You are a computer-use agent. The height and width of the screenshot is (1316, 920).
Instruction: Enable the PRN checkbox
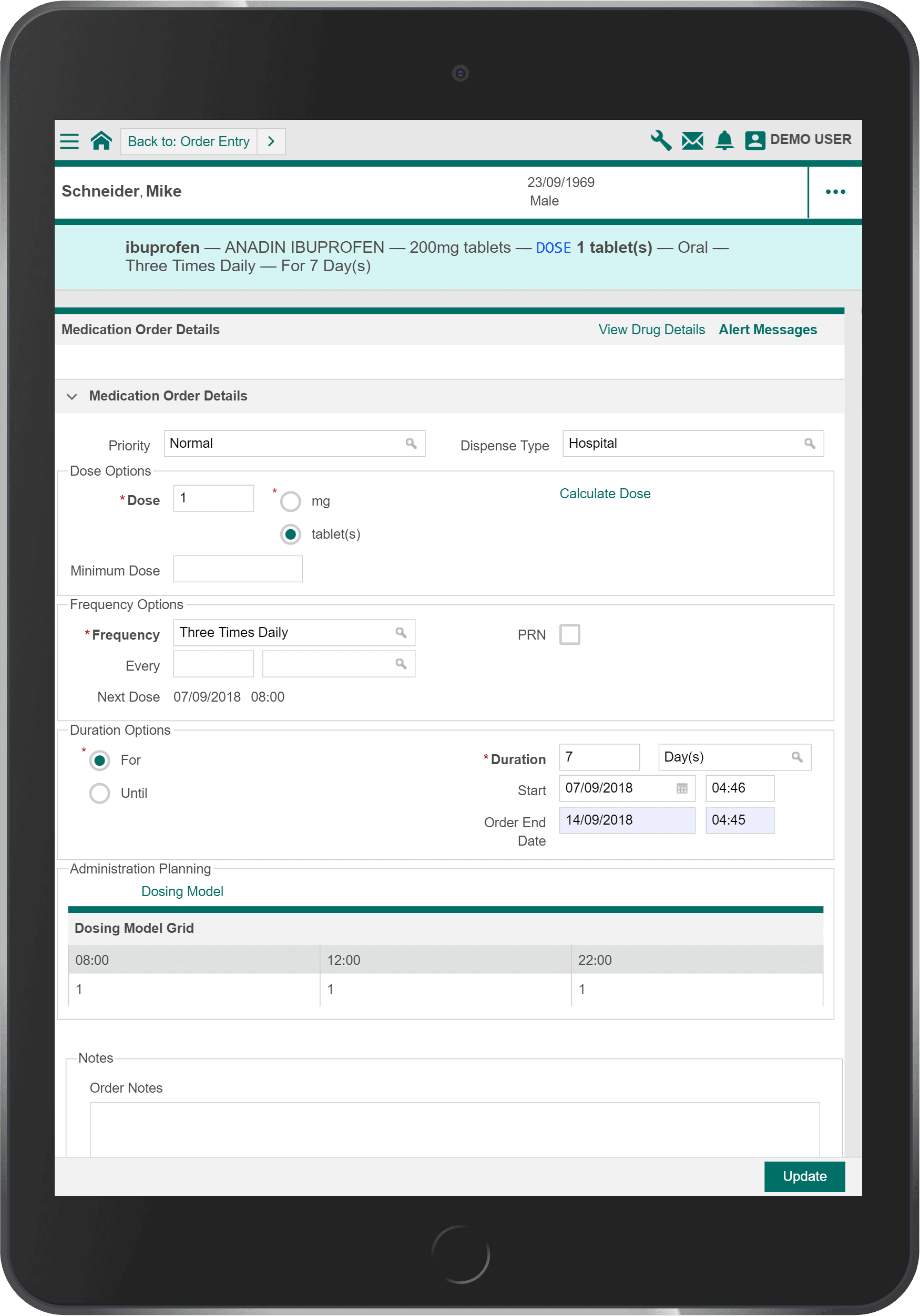tap(570, 634)
